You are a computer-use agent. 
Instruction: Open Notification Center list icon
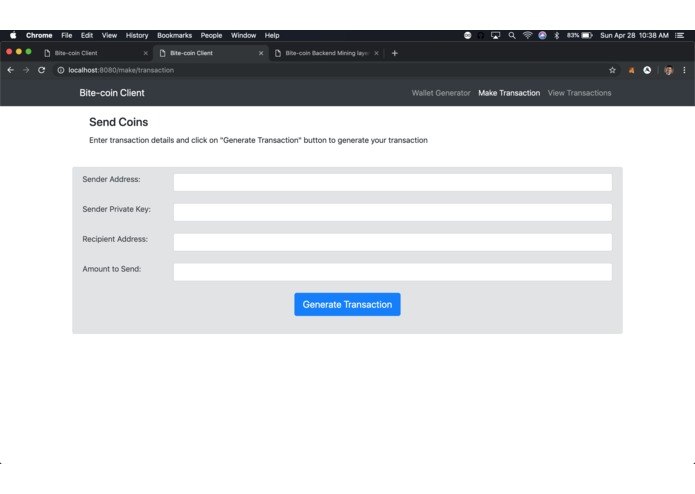coord(679,35)
